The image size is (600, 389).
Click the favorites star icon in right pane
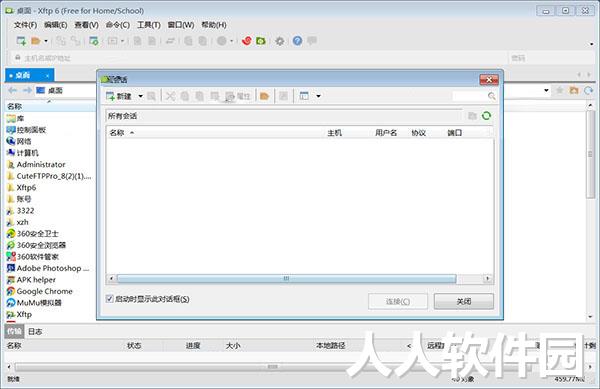tap(560, 90)
